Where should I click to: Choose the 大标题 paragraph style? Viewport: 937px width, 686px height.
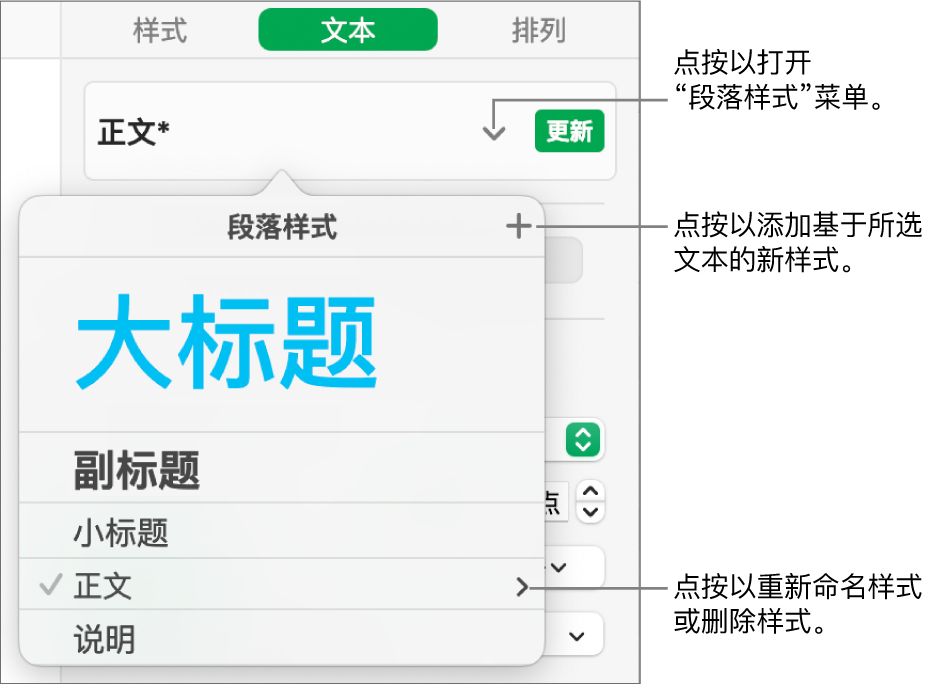tap(281, 345)
